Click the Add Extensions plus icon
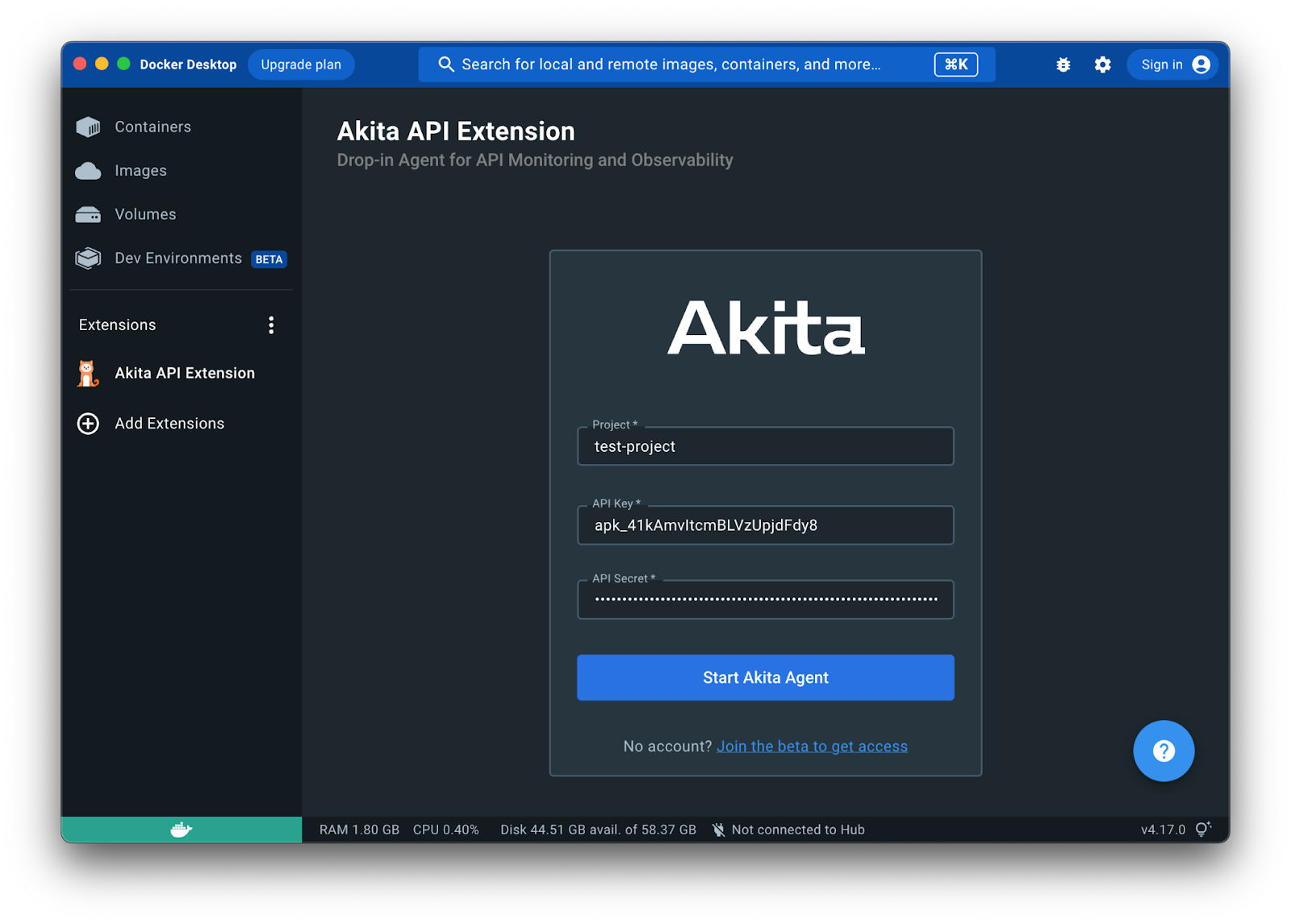The height and width of the screenshot is (924, 1291). pos(88,424)
